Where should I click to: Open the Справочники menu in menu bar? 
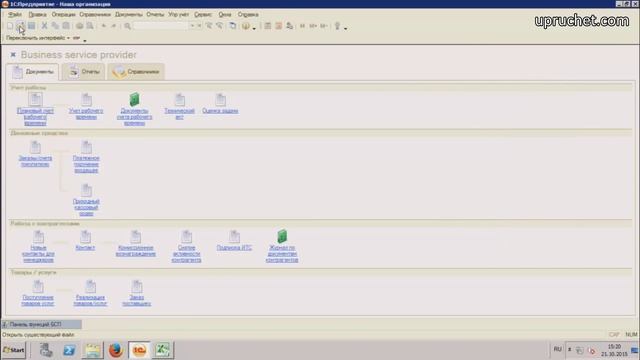[95, 14]
